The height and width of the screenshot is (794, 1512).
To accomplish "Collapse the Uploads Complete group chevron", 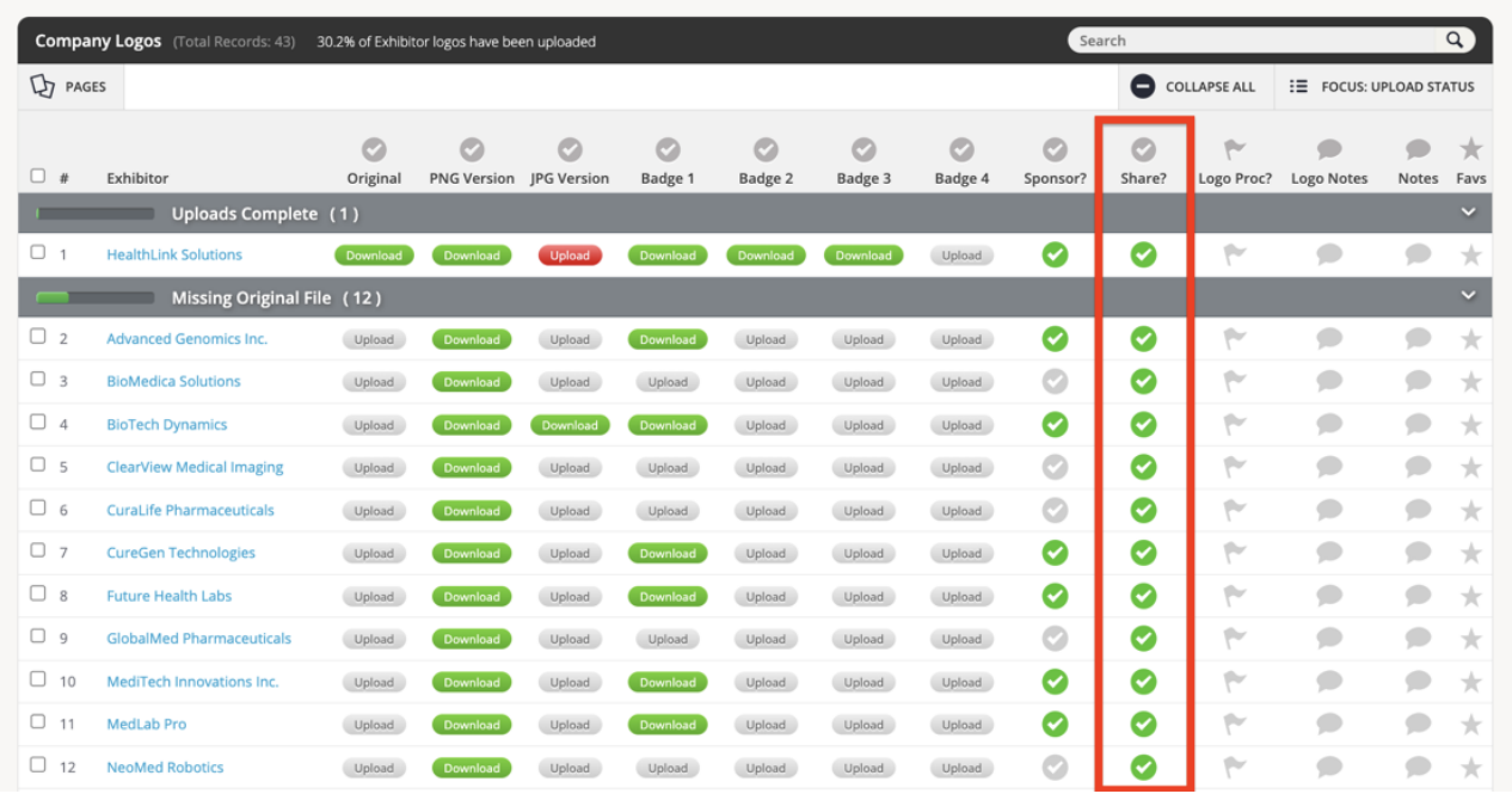I will 1468,212.
